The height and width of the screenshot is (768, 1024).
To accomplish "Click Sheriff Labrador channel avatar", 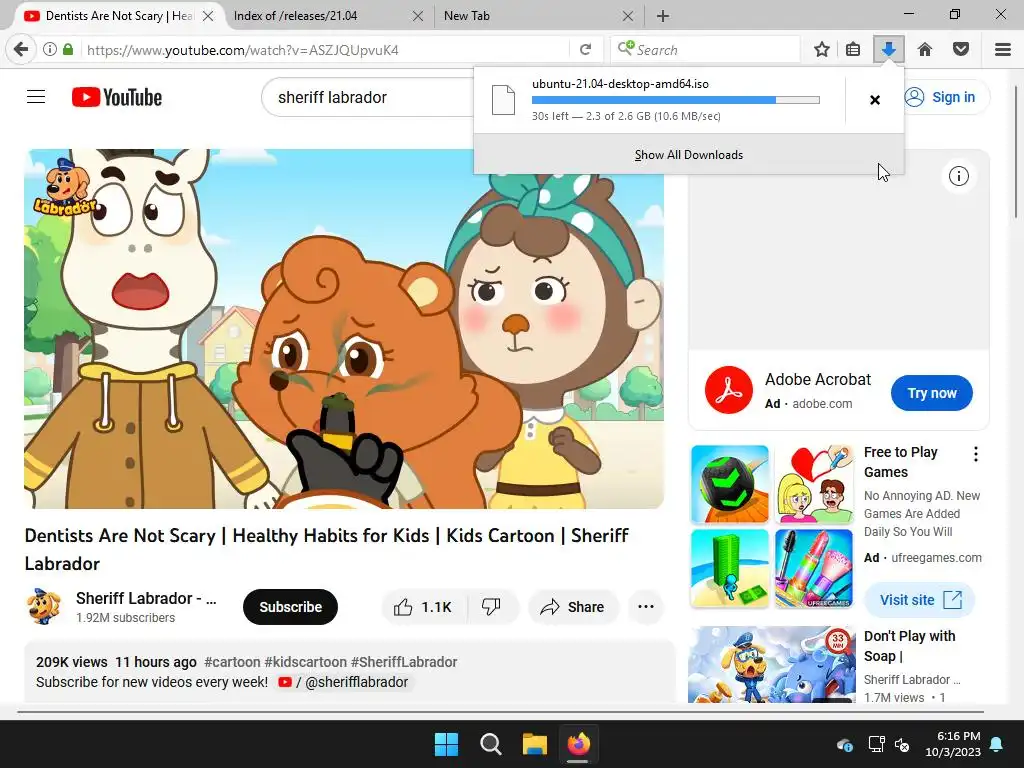I will 44,607.
